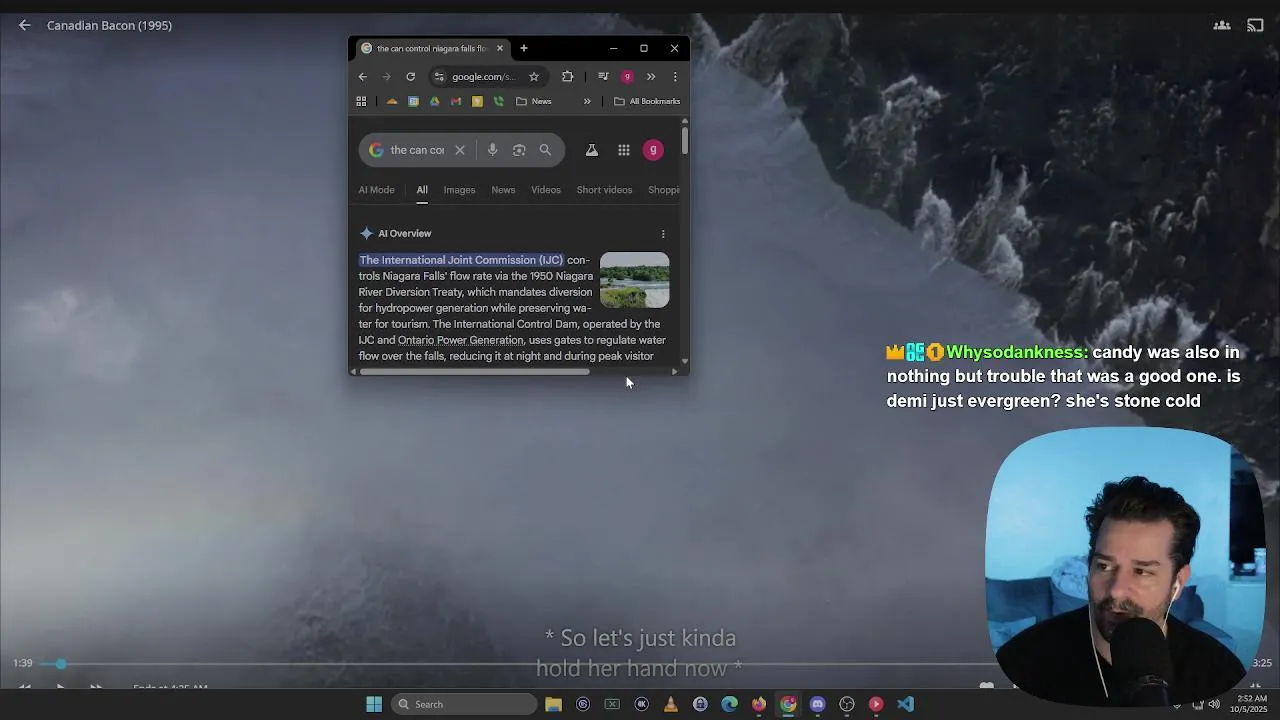The image size is (1280, 720).
Task: Switch to News results tab
Action: pyautogui.click(x=503, y=190)
